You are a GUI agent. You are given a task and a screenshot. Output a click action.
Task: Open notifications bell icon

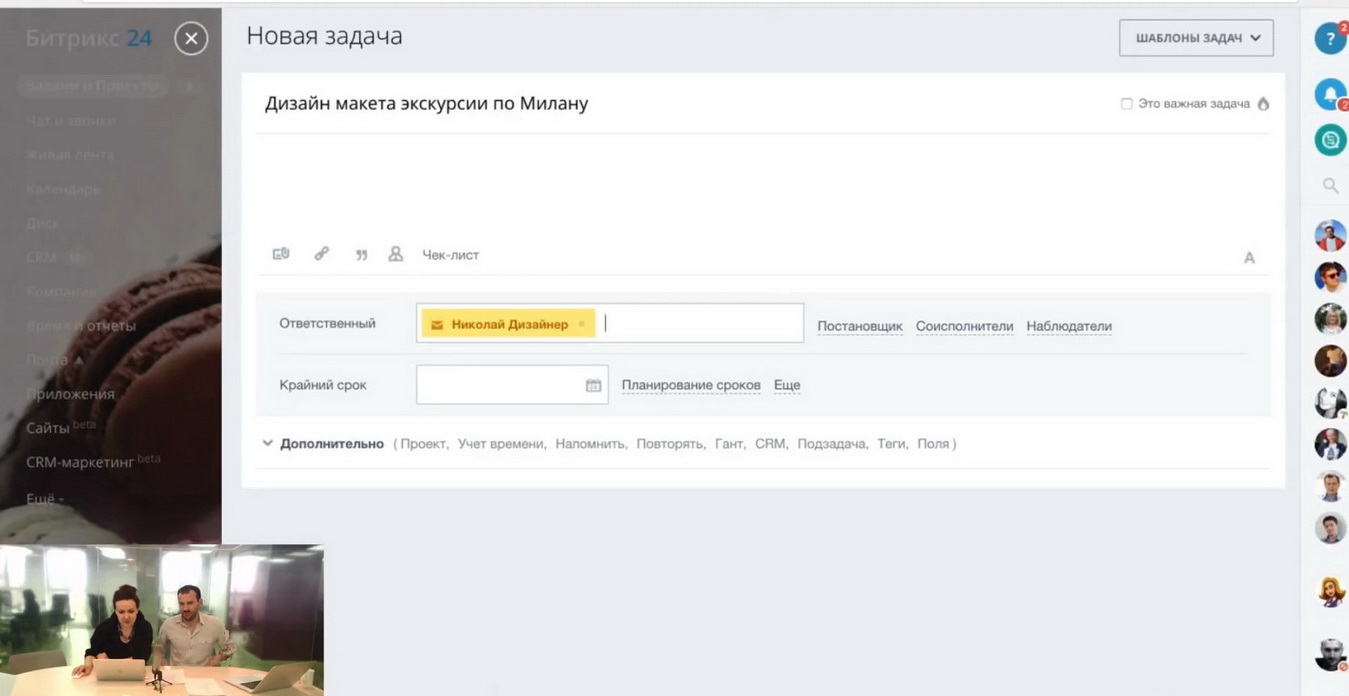coord(1329,94)
